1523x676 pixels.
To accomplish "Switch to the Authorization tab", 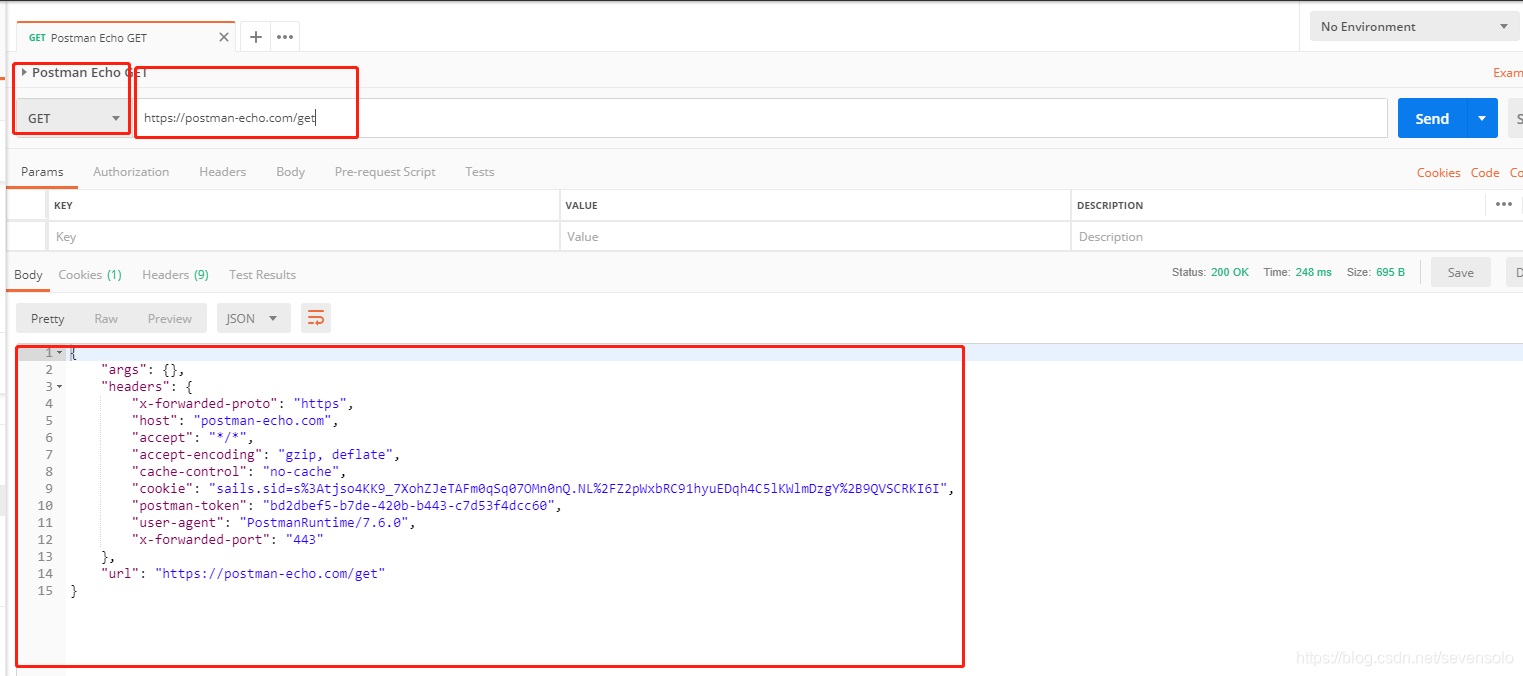I will coord(131,172).
